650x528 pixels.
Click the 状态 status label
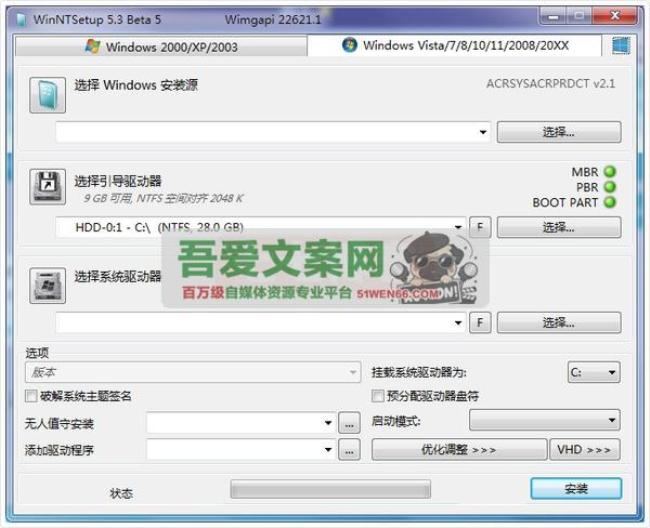pyautogui.click(x=121, y=493)
